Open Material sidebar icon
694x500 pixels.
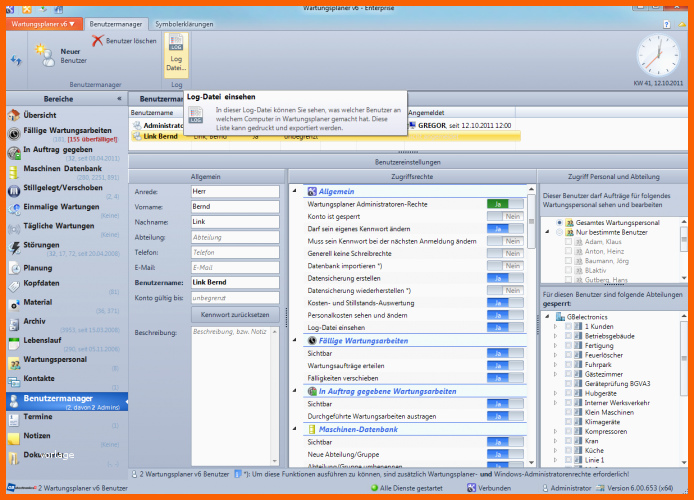click(x=14, y=305)
